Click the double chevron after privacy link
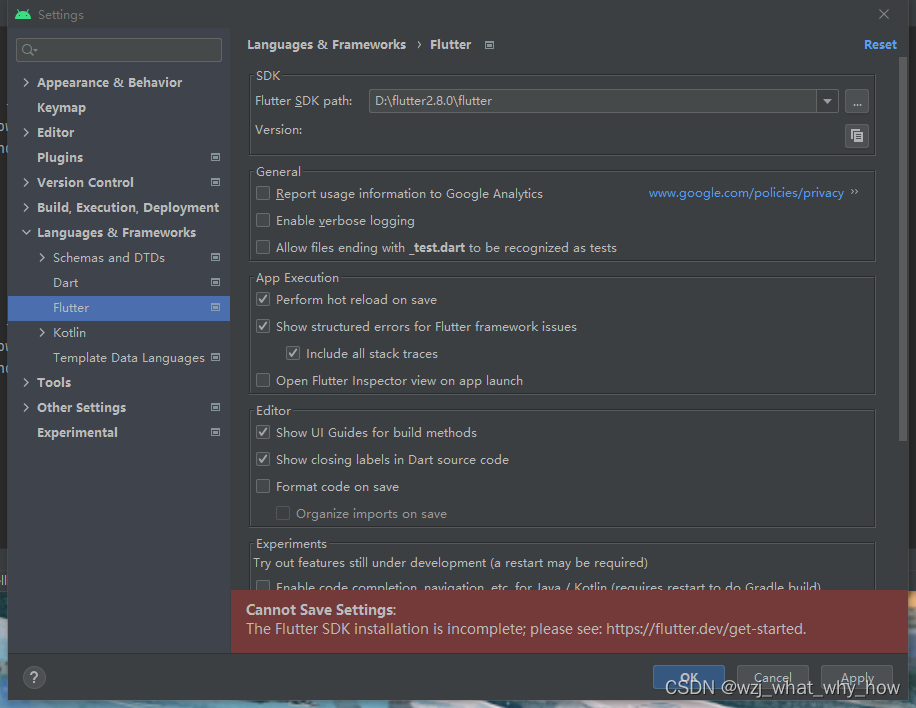 pyautogui.click(x=855, y=192)
